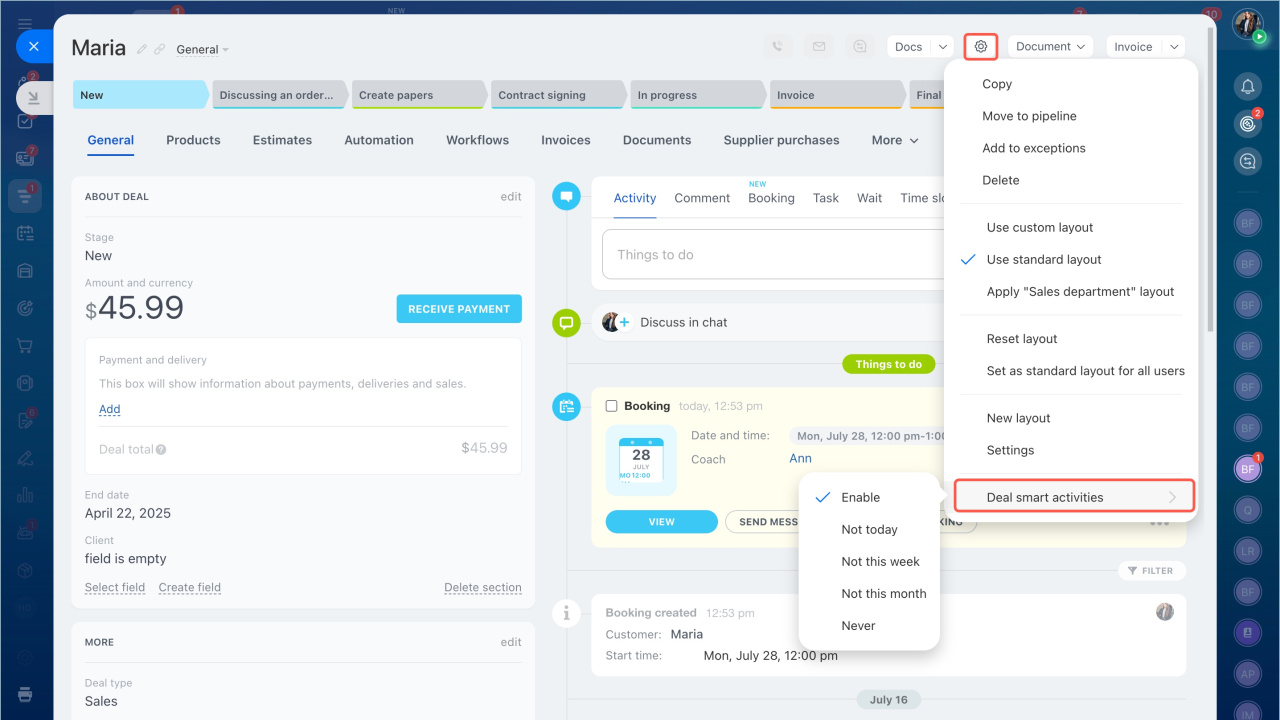Click the Add link in Payment and delivery

pos(109,409)
